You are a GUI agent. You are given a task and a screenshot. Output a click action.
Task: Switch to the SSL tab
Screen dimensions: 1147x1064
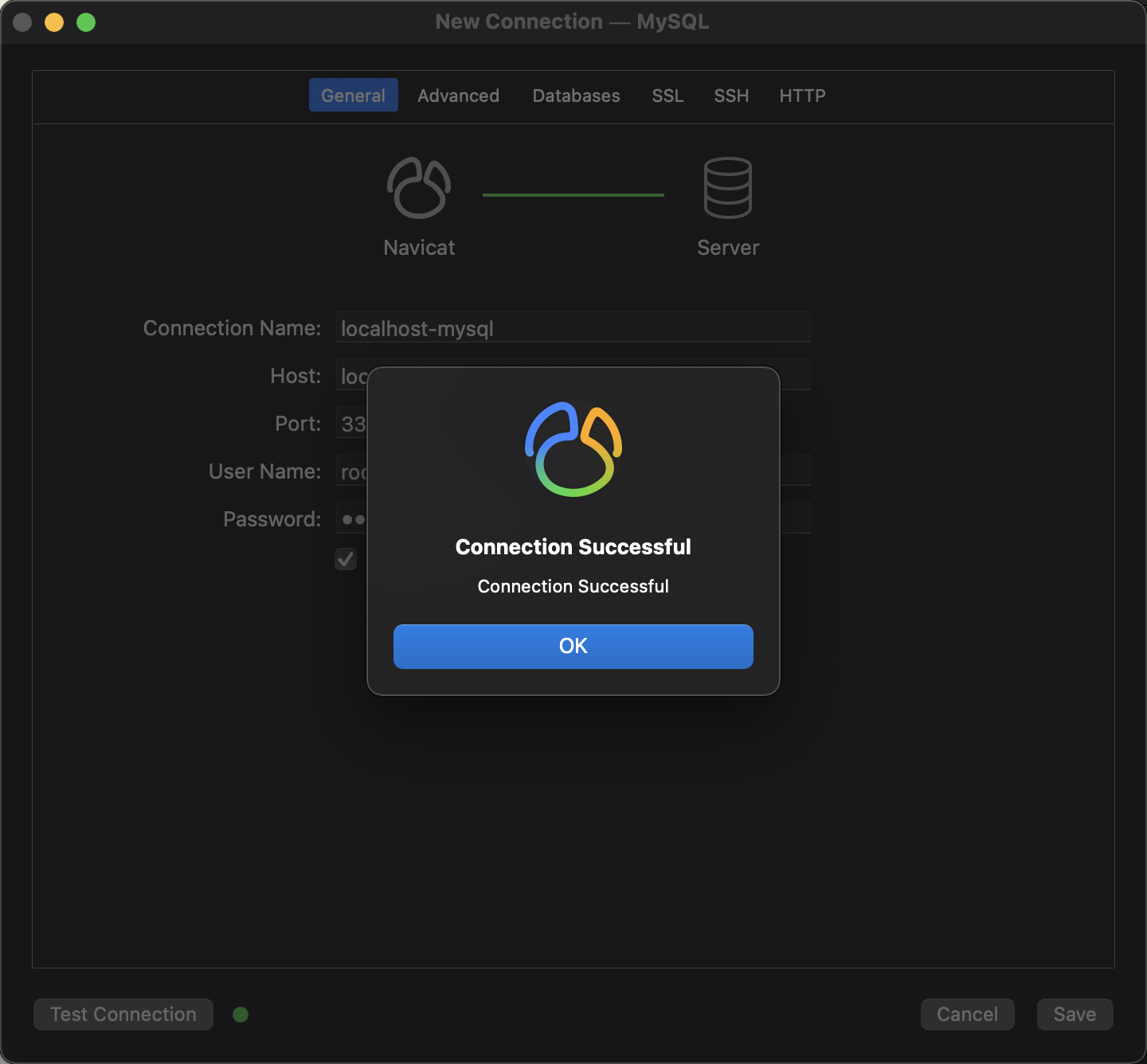pos(667,96)
